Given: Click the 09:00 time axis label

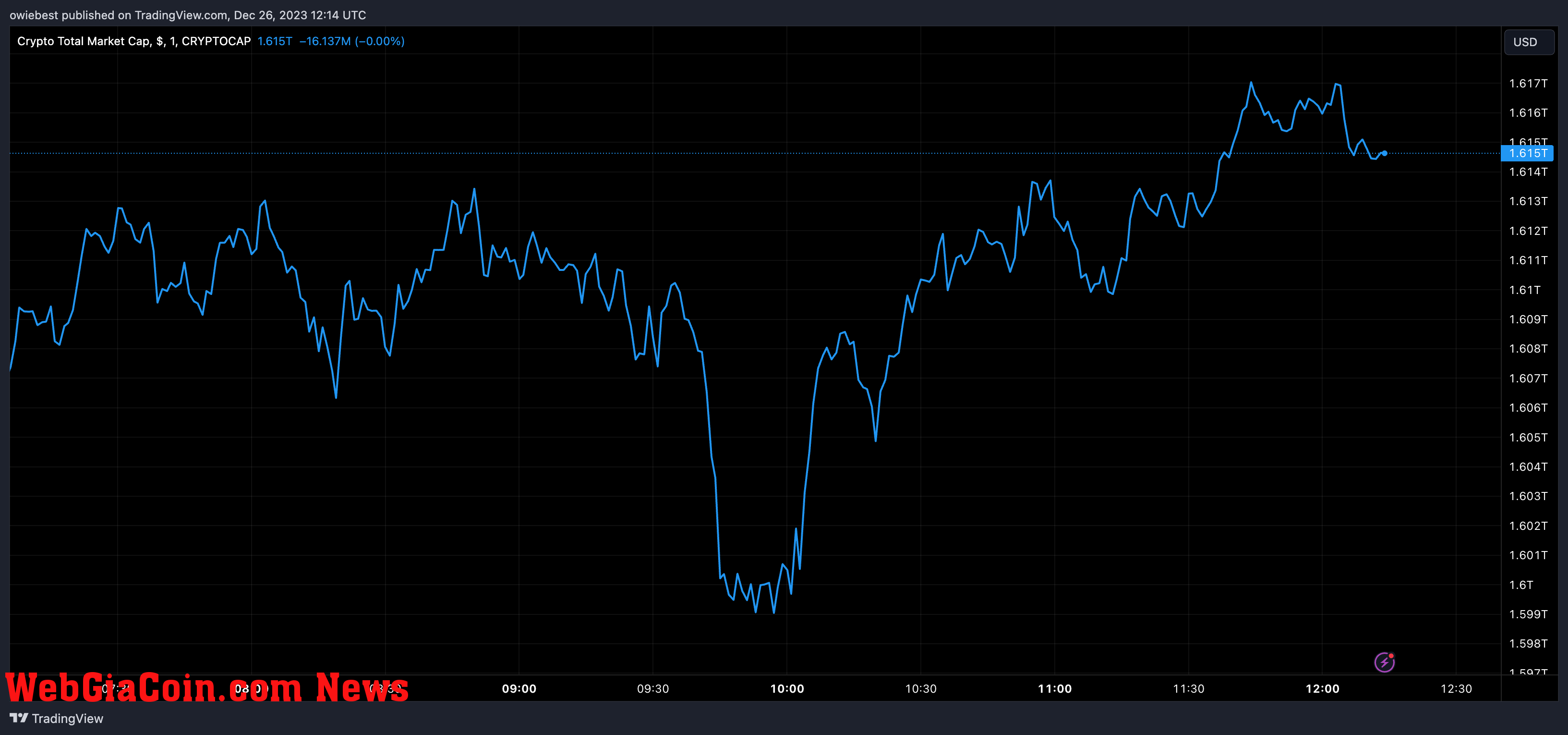Looking at the screenshot, I should pyautogui.click(x=519, y=689).
